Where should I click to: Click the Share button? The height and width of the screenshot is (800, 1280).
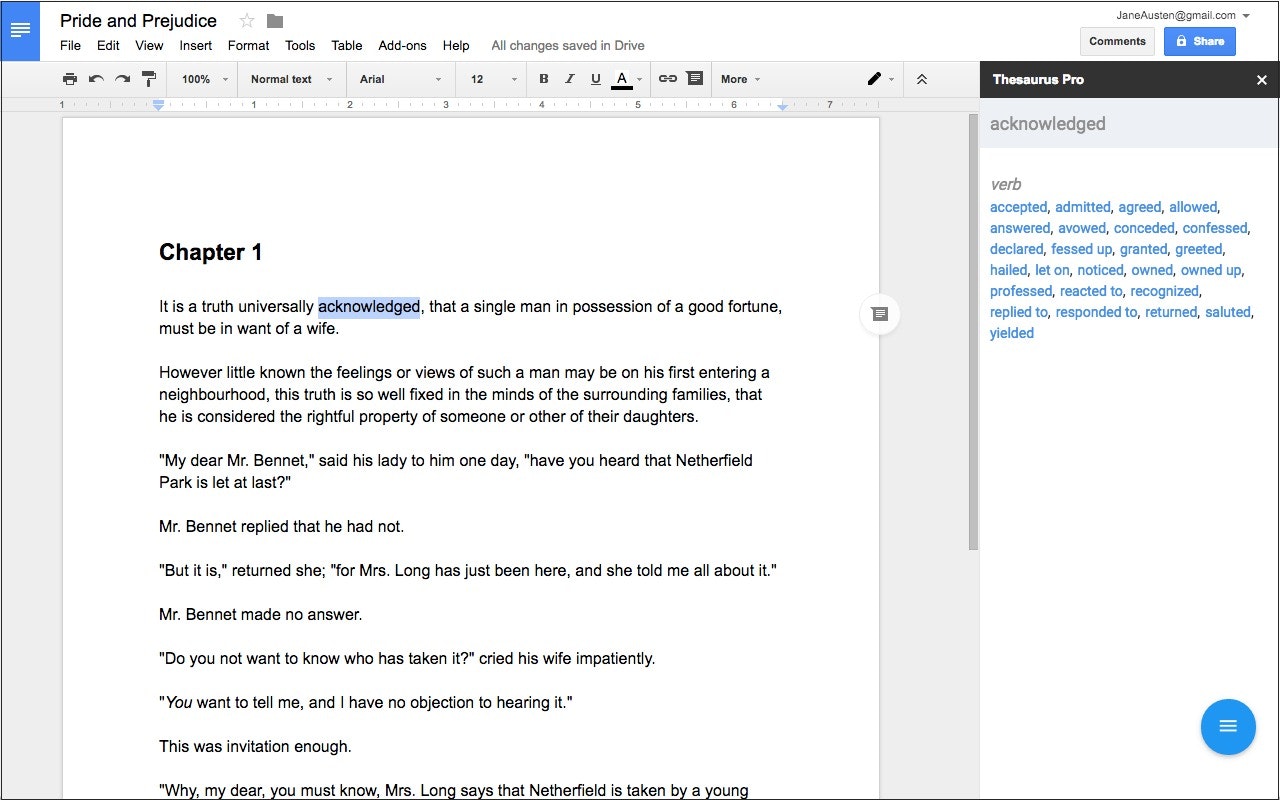pyautogui.click(x=1199, y=41)
